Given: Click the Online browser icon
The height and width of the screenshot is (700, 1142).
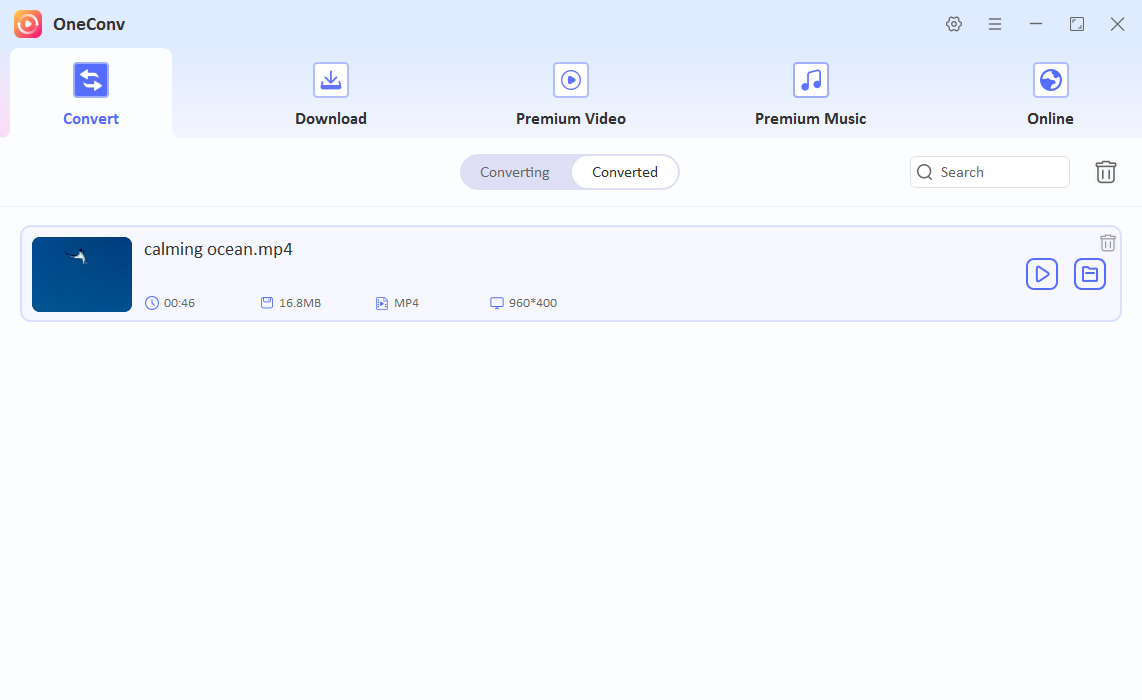Looking at the screenshot, I should [x=1050, y=79].
